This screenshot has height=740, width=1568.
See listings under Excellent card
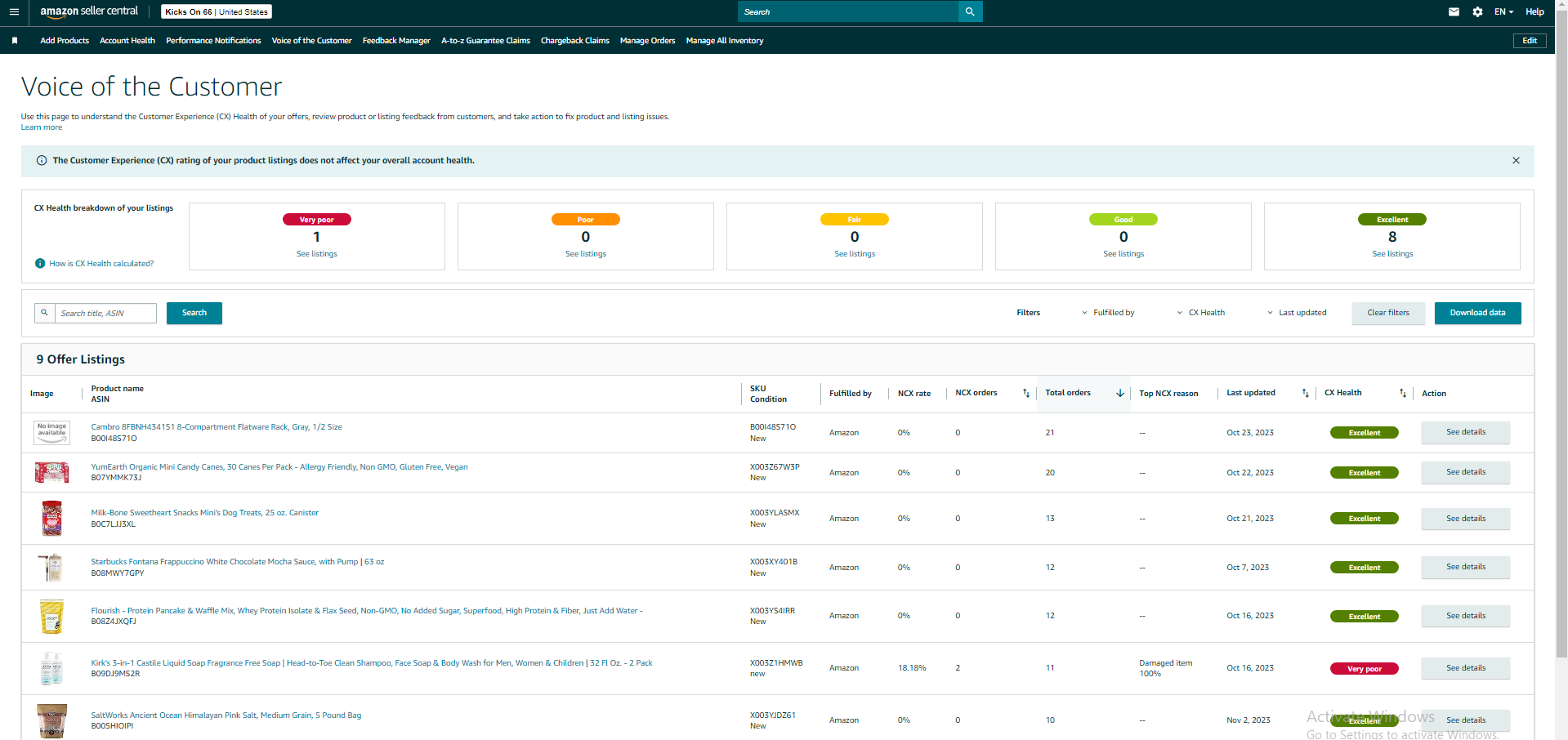click(1392, 254)
